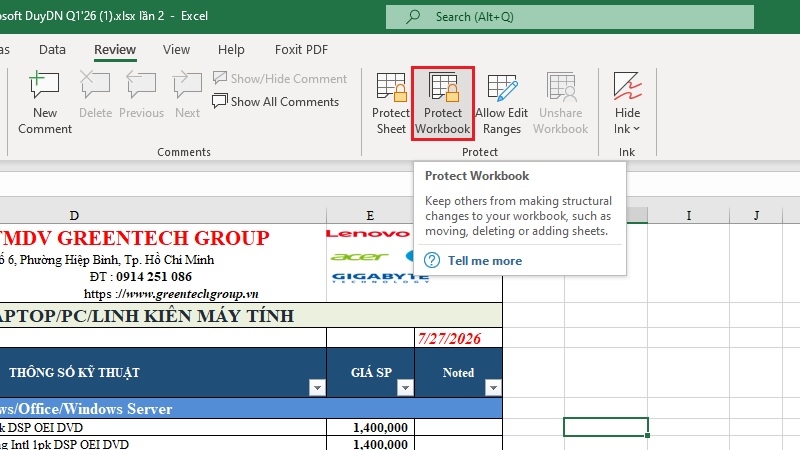Image resolution: width=800 pixels, height=450 pixels.
Task: Open filter dropdown for THÔNG SỐ KỸ THUẬT
Action: [317, 388]
